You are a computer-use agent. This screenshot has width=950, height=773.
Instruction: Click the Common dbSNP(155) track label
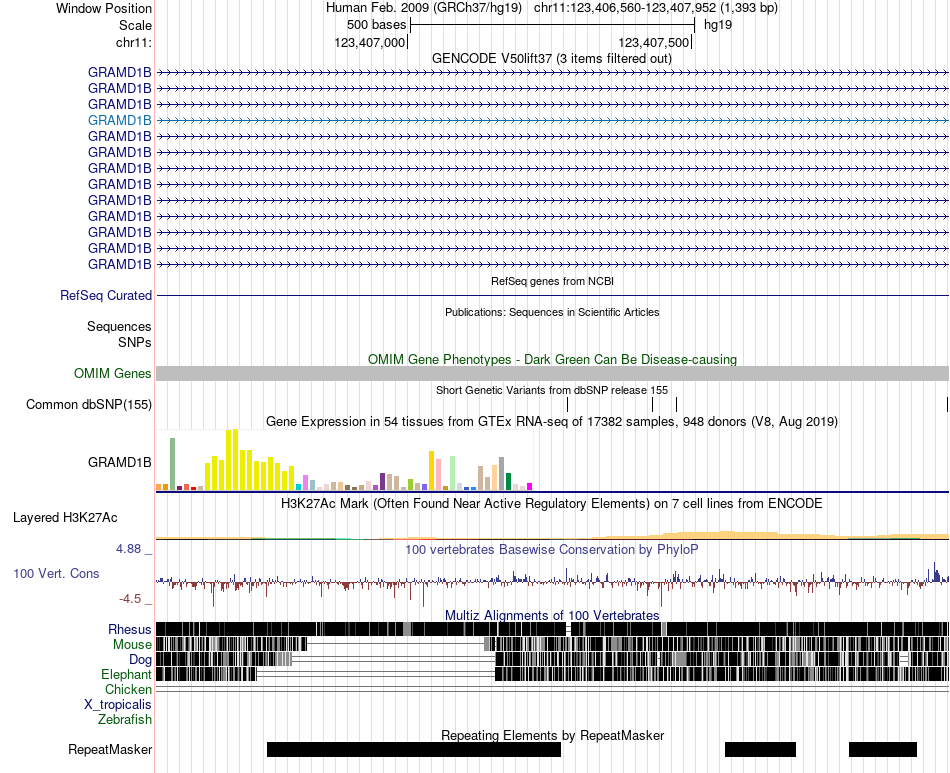click(88, 405)
